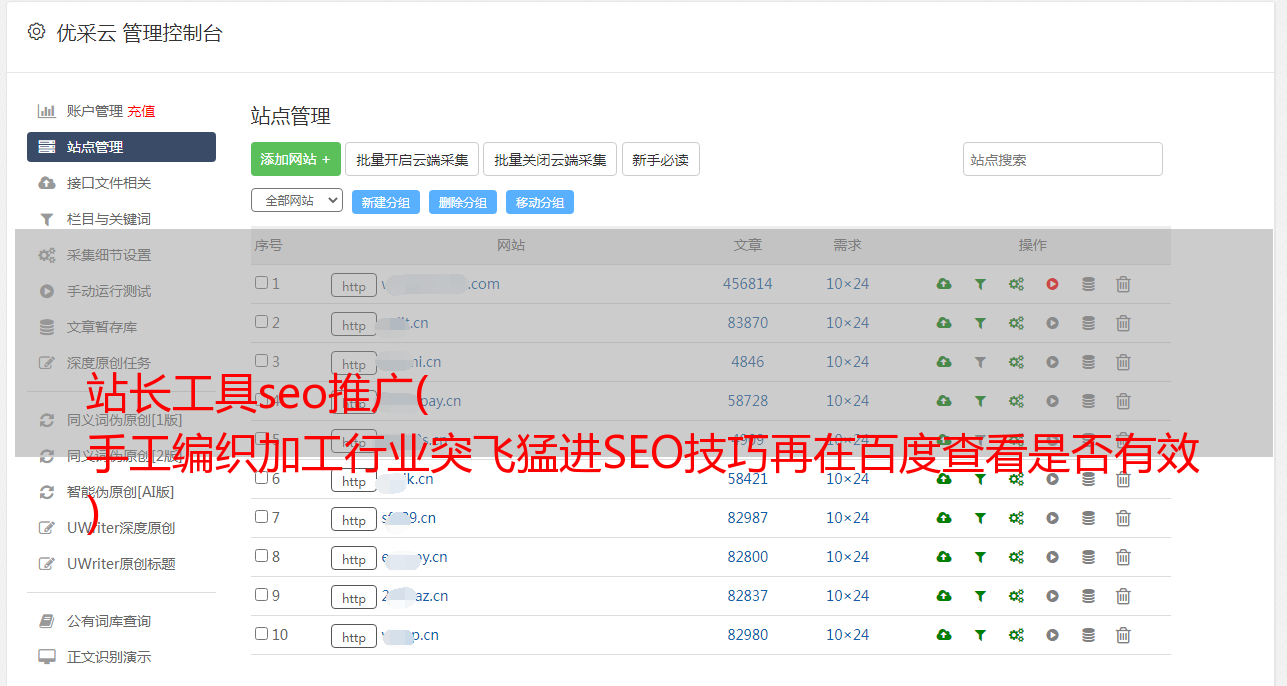1287x686 pixels.
Task: Click the 新建分组 button
Action: (x=386, y=202)
